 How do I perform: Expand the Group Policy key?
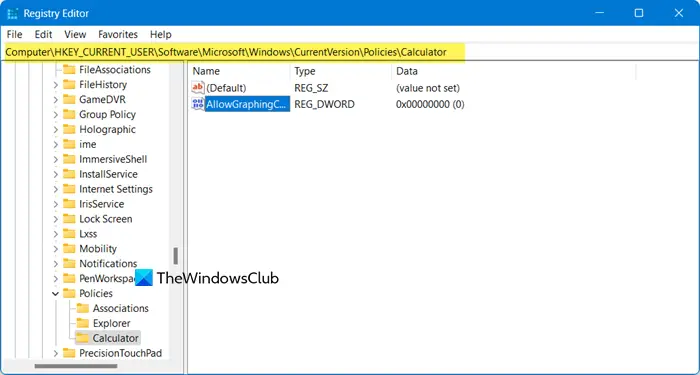pyautogui.click(x=55, y=115)
